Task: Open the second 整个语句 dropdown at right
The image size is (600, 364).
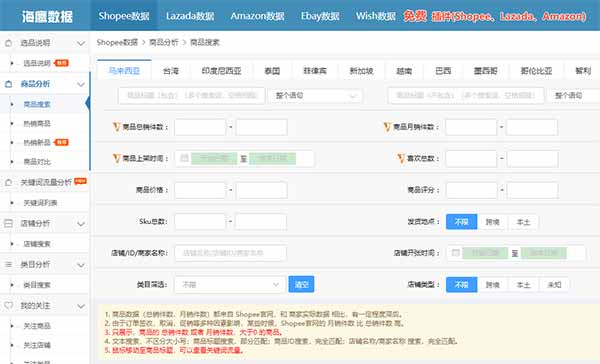Action: coord(574,96)
